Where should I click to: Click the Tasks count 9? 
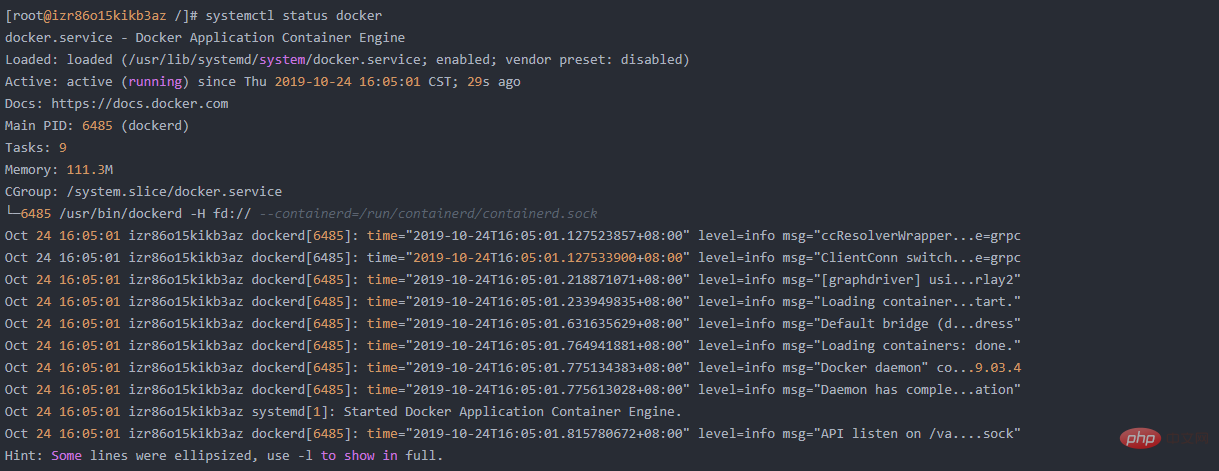[63, 148]
